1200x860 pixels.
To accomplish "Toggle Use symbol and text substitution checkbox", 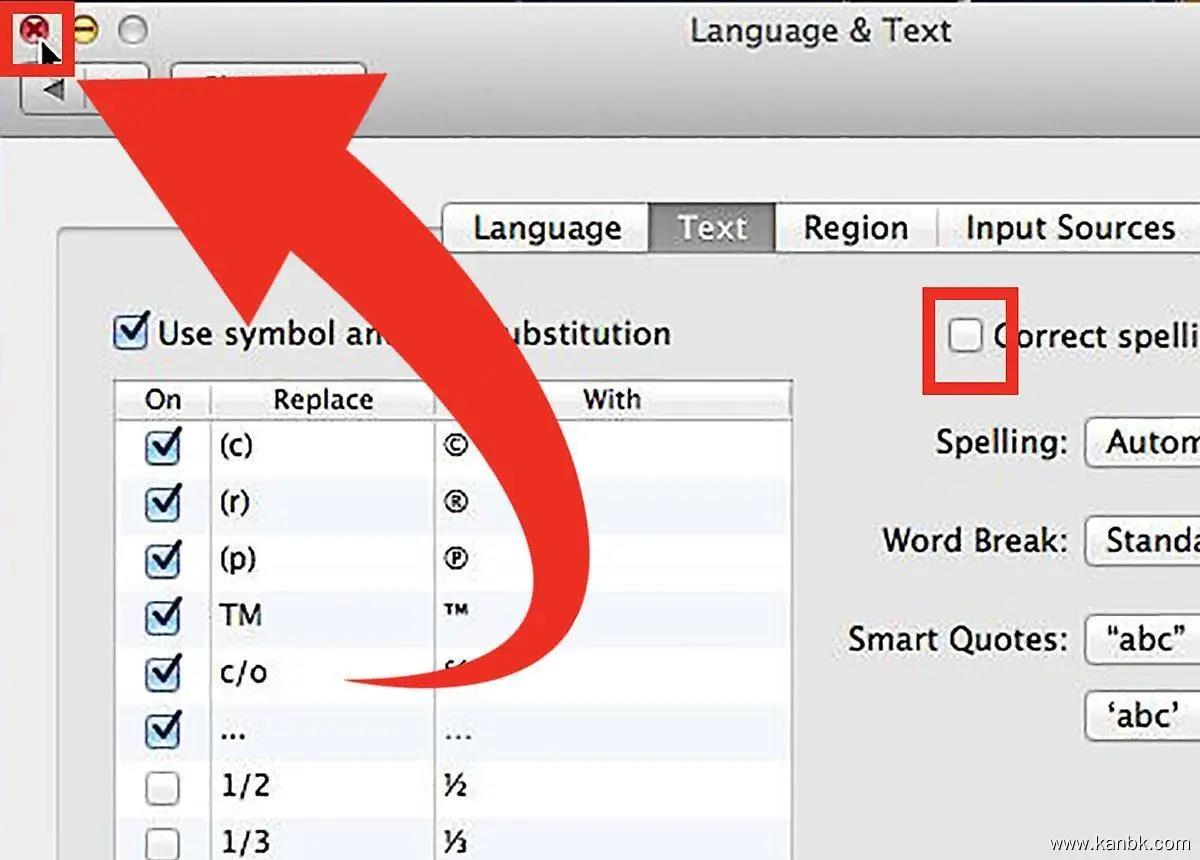I will (132, 332).
